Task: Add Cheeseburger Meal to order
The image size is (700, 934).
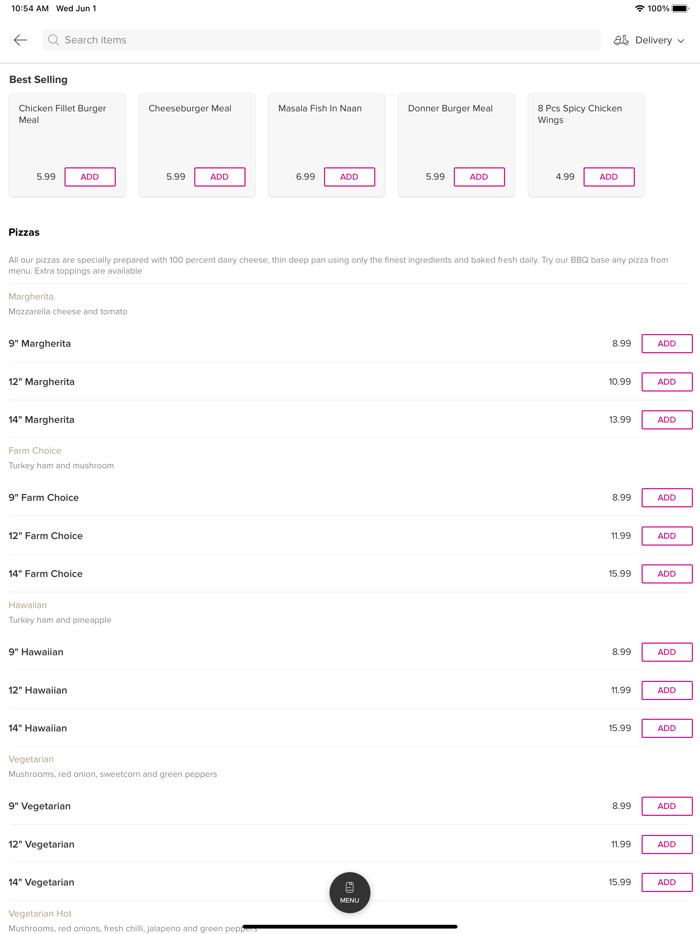Action: (x=219, y=177)
